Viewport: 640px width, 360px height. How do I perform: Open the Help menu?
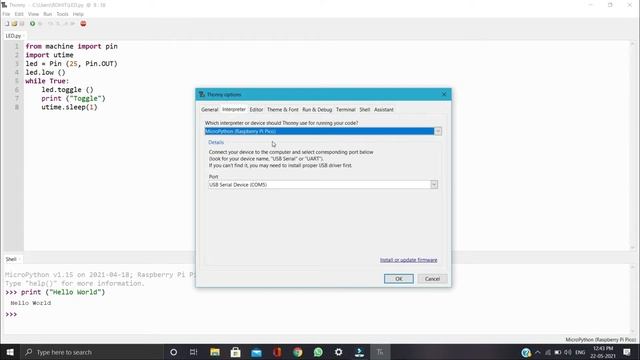pyautogui.click(x=78, y=14)
